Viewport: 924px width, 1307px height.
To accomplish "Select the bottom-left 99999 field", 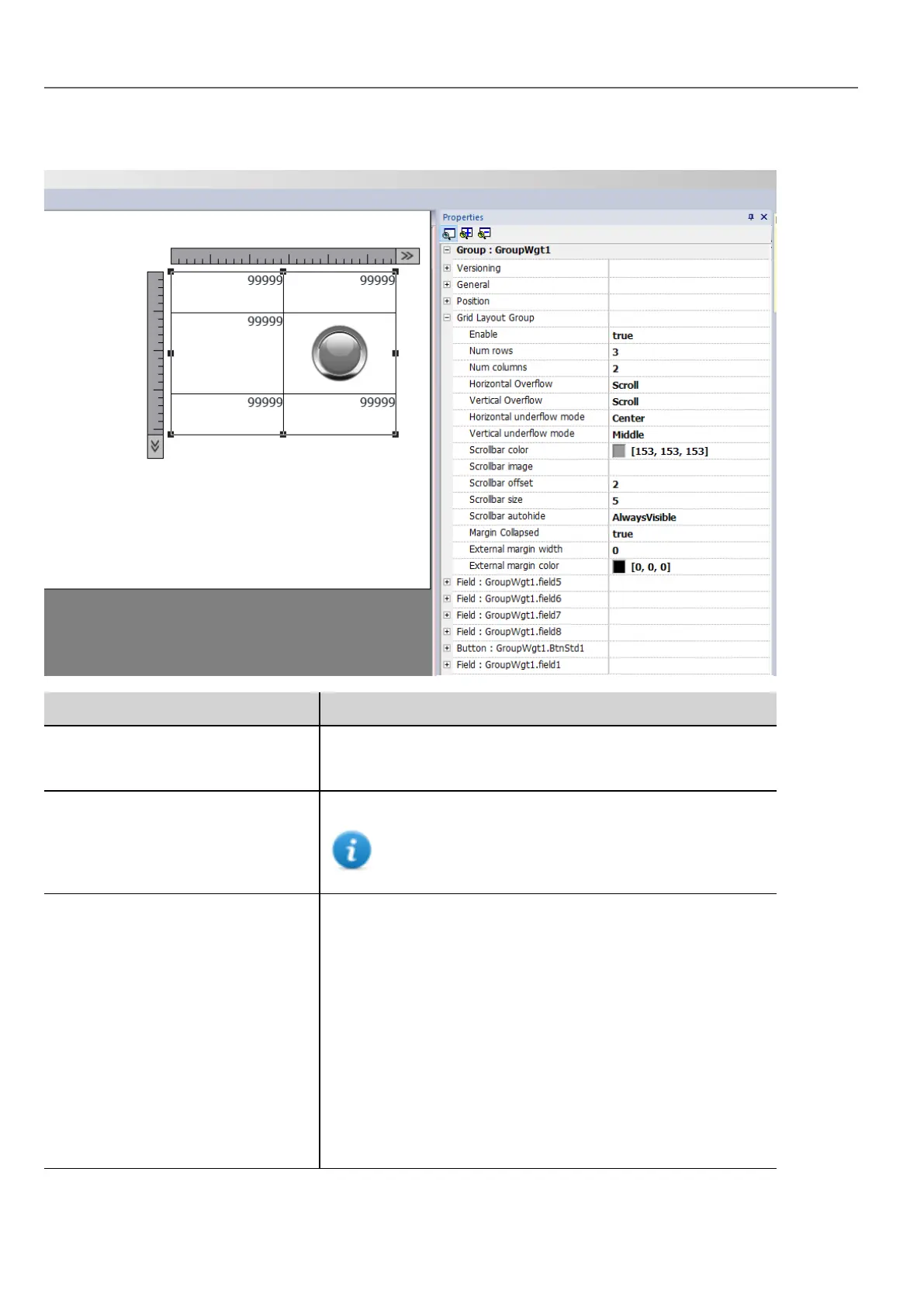I will pos(227,414).
